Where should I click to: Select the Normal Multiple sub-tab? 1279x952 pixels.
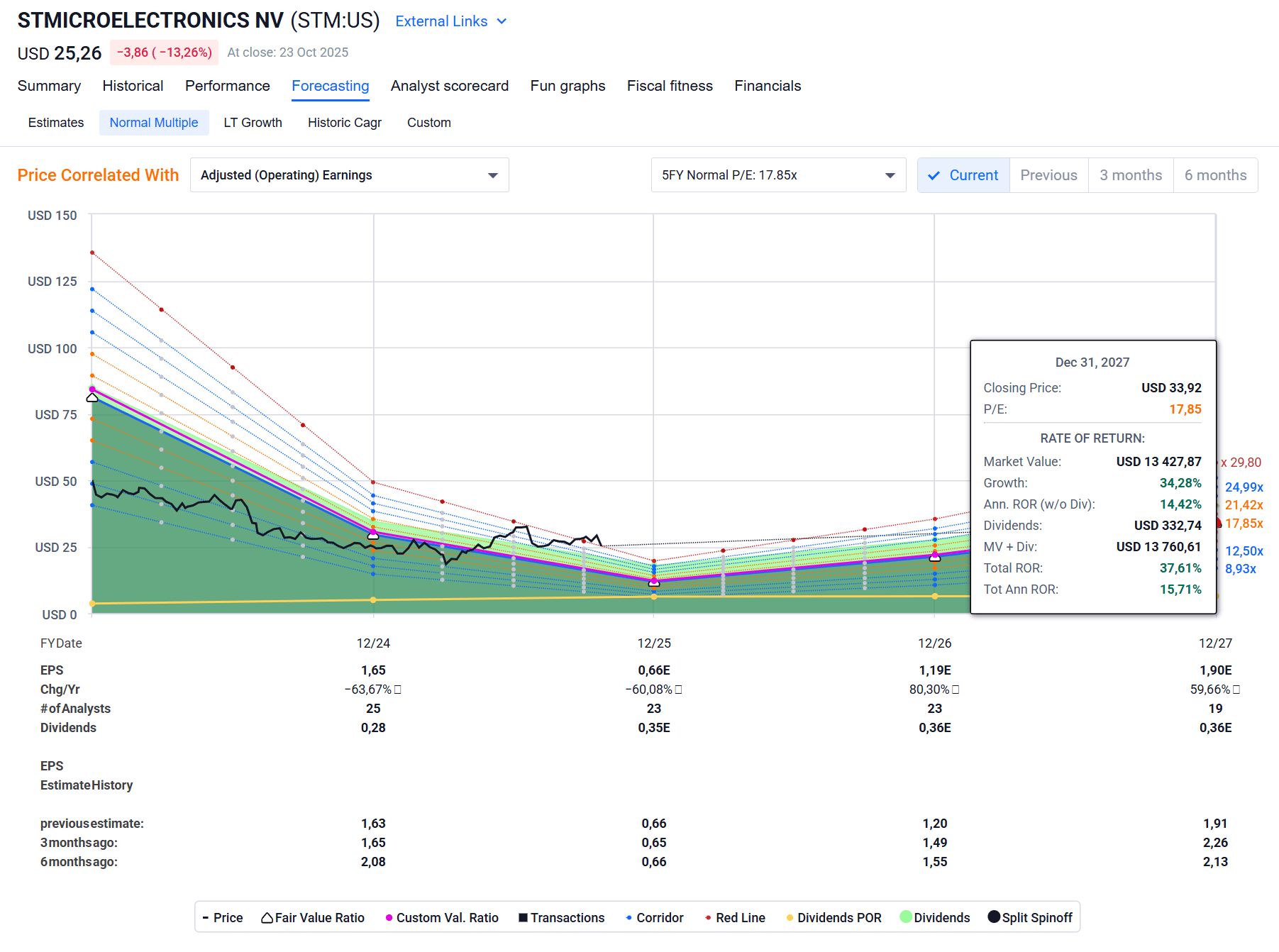coord(154,123)
